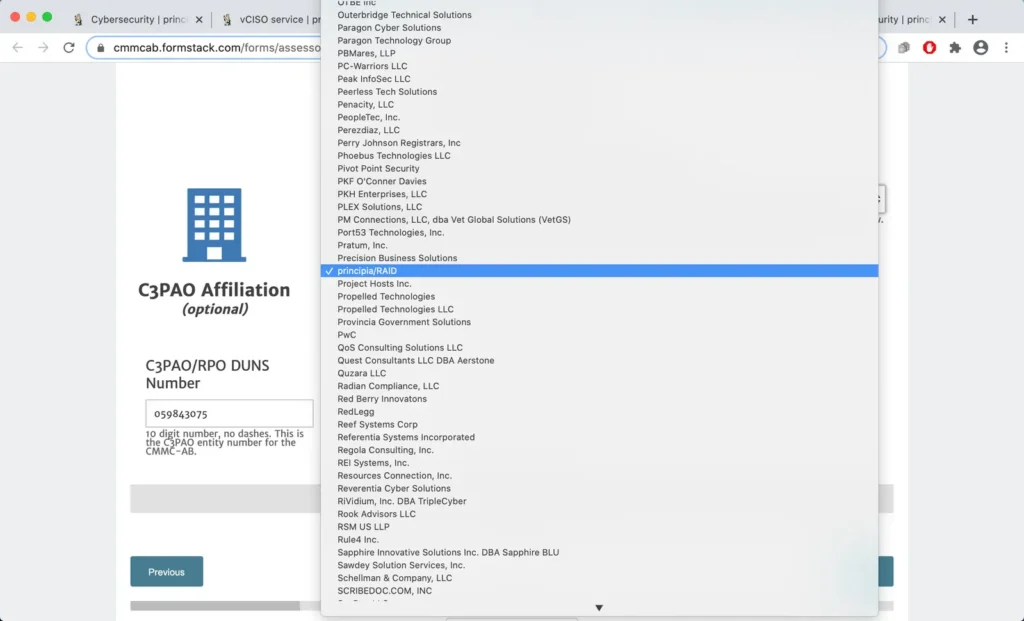This screenshot has width=1024, height=621.
Task: Select RSM US LLP option
Action: coord(599,527)
